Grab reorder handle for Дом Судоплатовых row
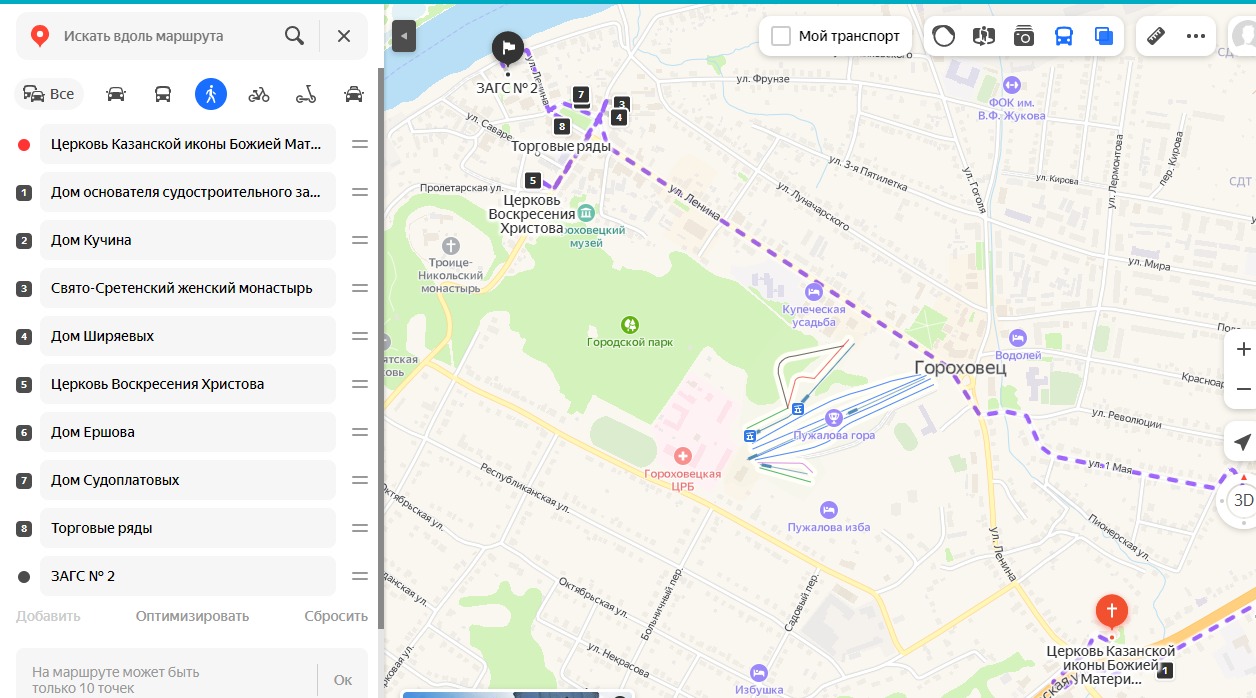This screenshot has height=698, width=1256. click(x=360, y=480)
